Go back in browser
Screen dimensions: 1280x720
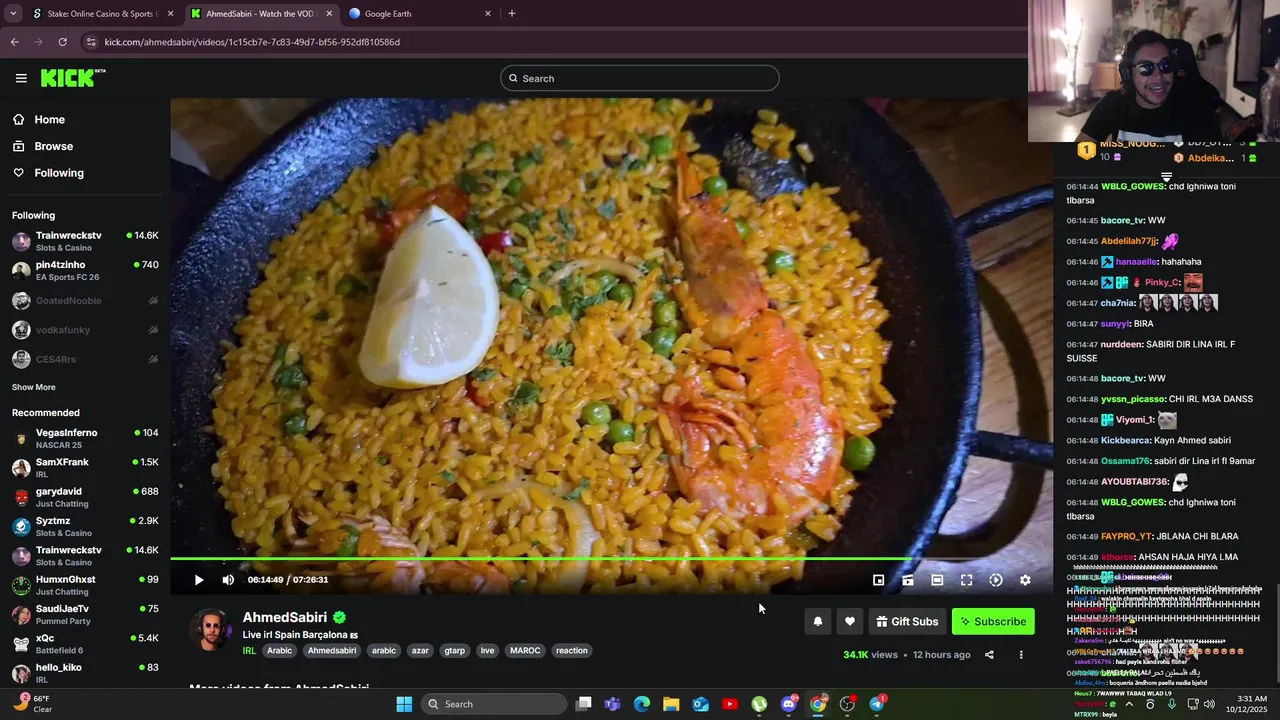click(14, 42)
